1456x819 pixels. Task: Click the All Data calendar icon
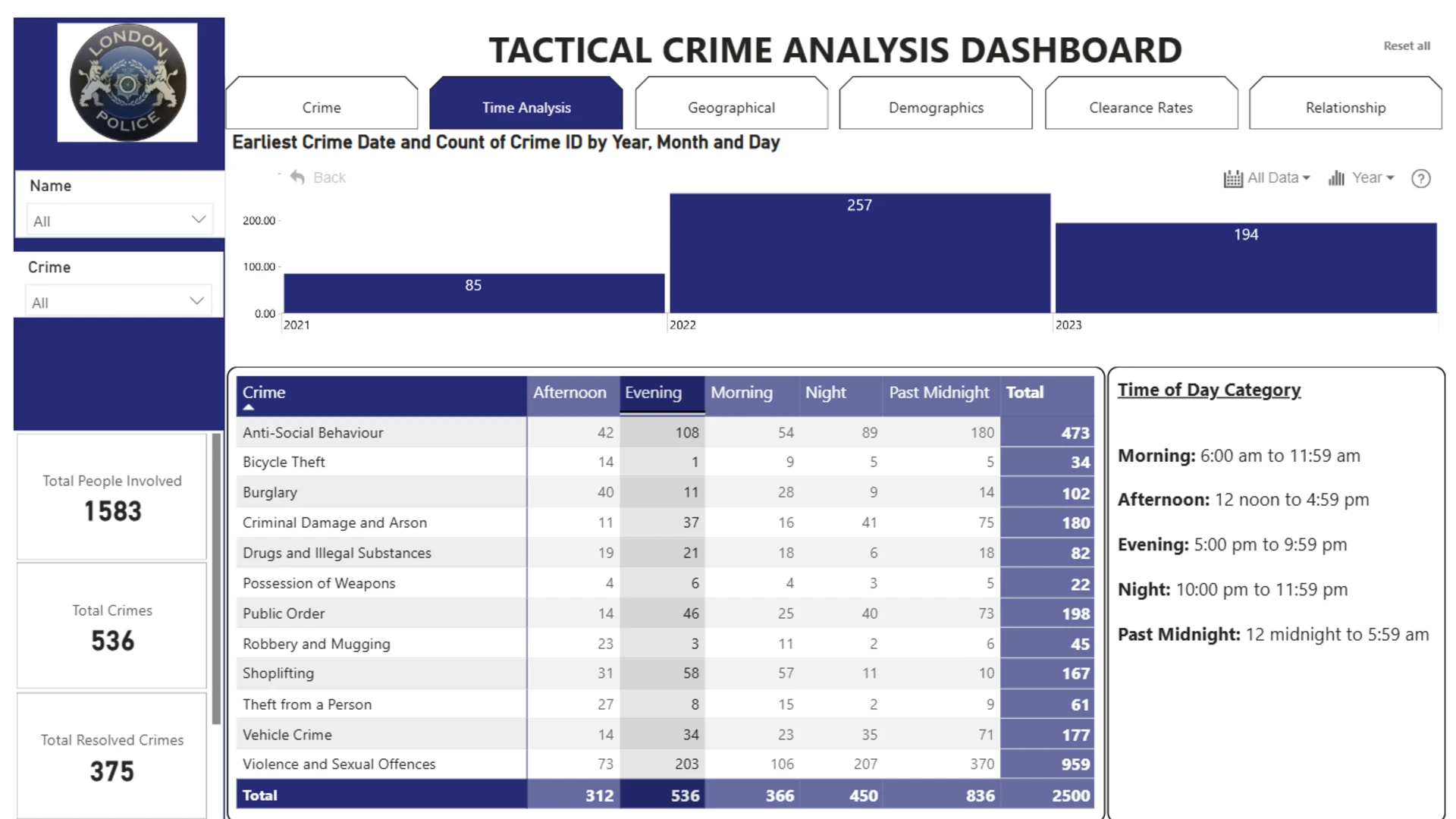1233,178
